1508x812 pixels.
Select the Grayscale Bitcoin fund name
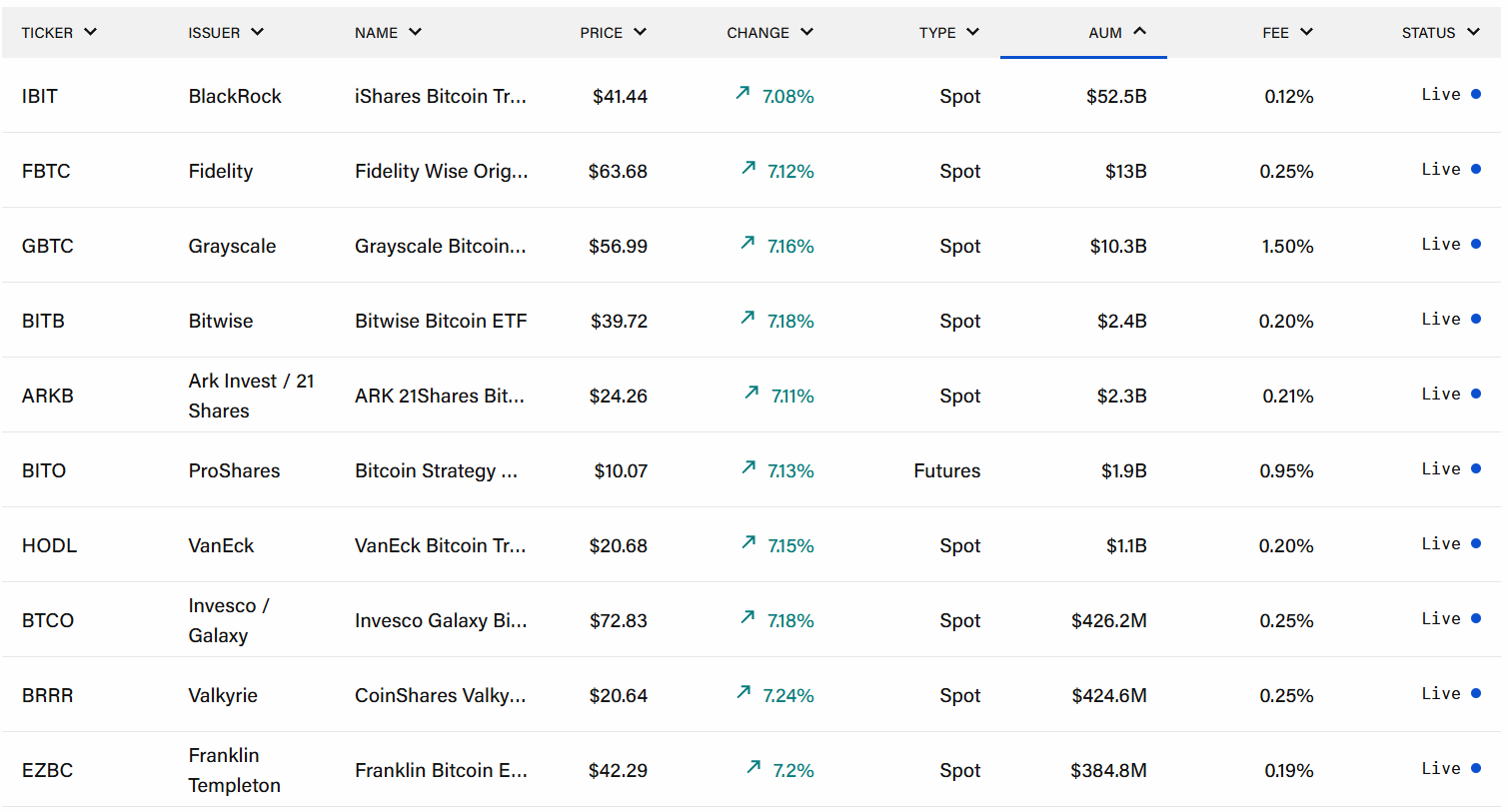[x=440, y=246]
